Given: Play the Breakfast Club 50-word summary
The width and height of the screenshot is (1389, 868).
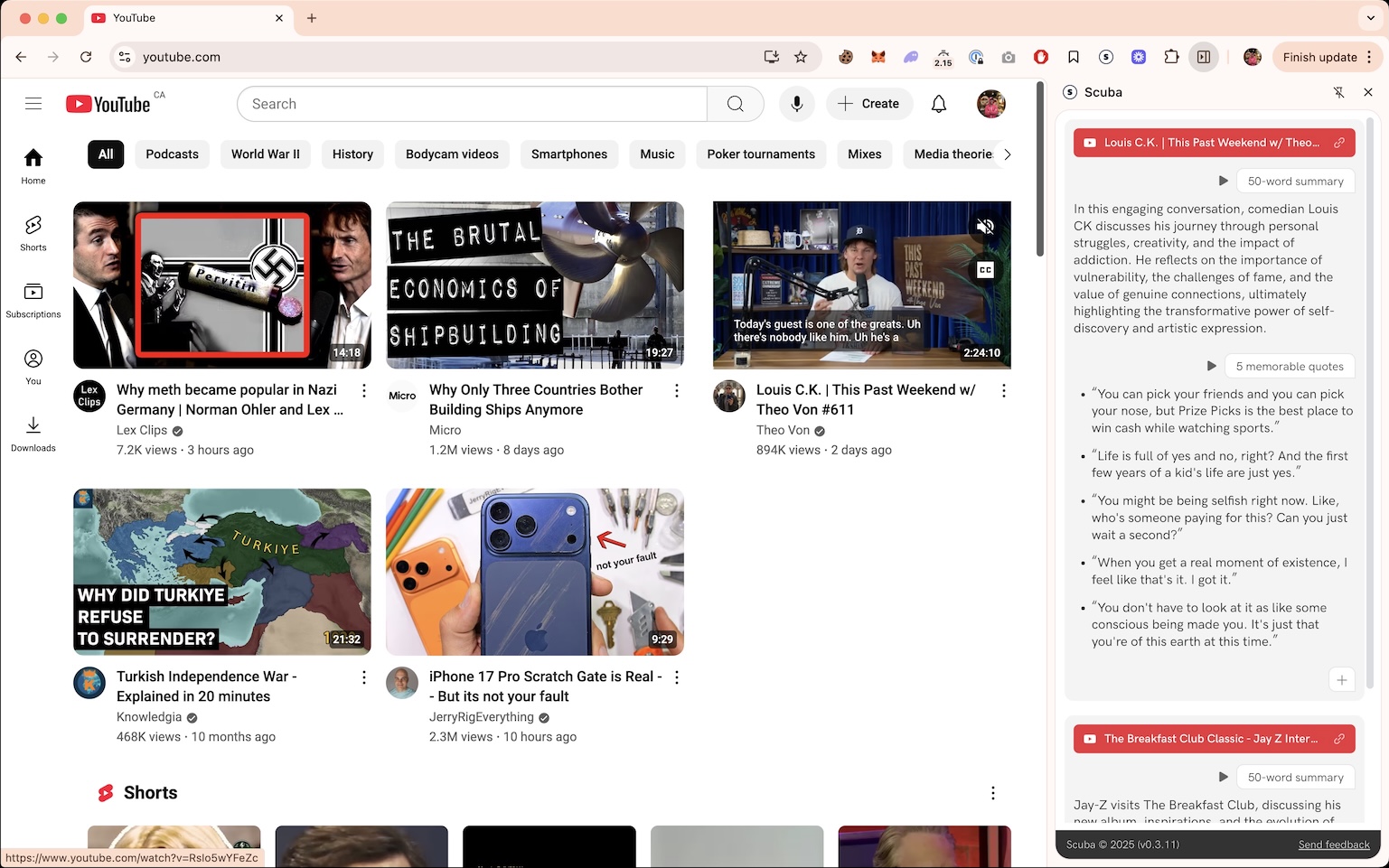Looking at the screenshot, I should 1223,778.
